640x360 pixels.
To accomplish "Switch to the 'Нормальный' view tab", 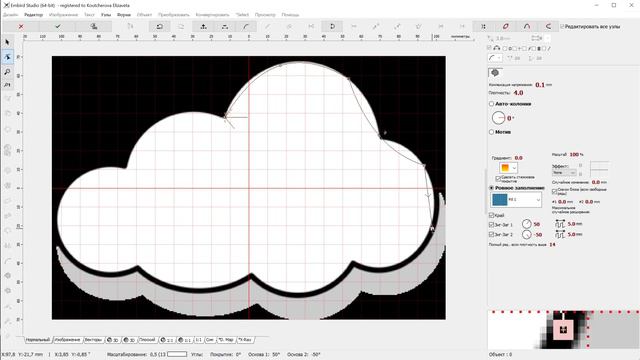I will click(x=38, y=340).
